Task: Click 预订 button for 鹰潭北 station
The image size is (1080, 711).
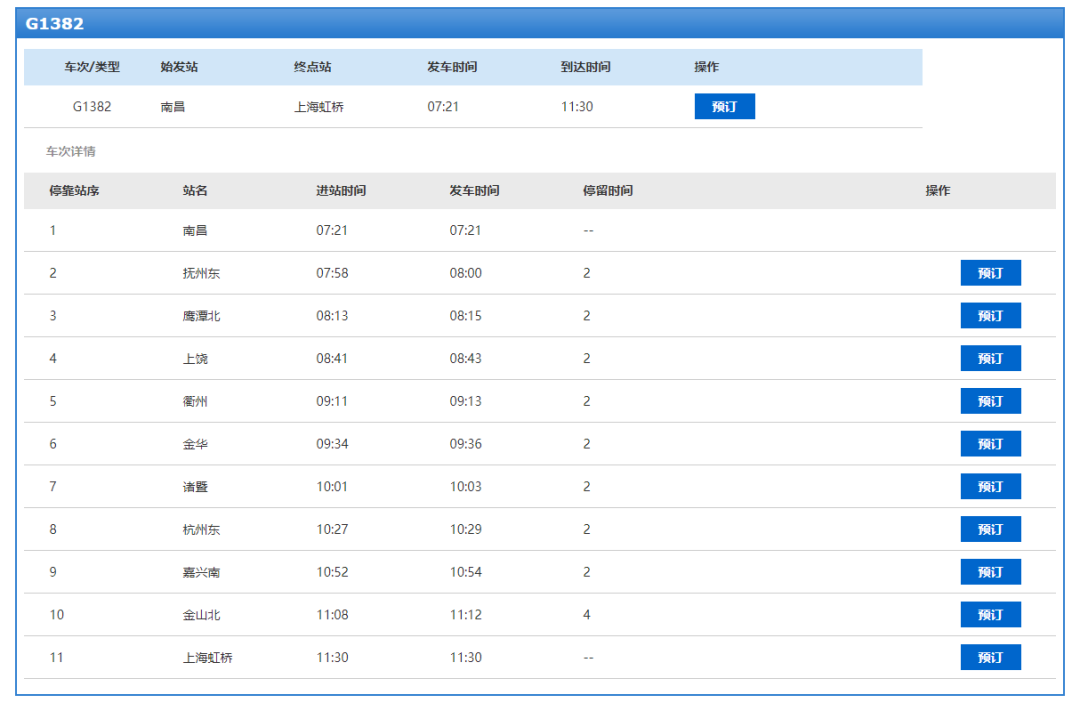Action: tap(990, 316)
